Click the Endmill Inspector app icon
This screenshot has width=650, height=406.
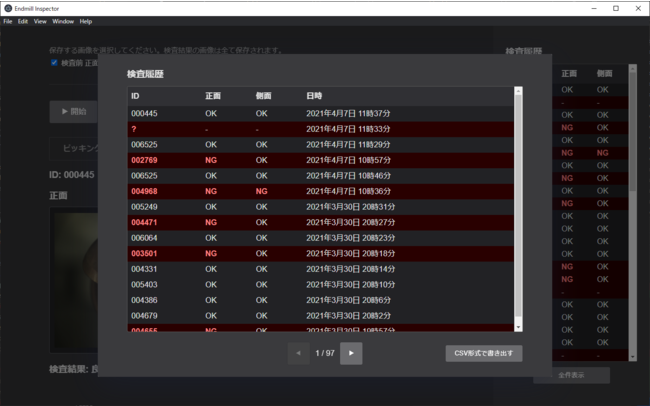click(x=8, y=8)
